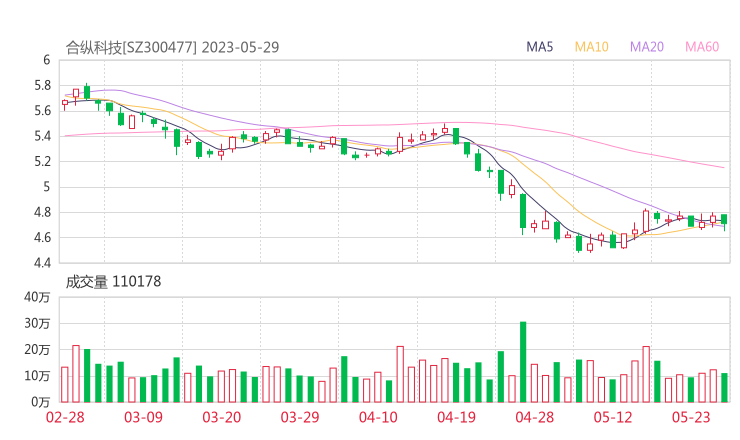
Task: Click the first red volume bar at 02-28
Action: pos(65,385)
